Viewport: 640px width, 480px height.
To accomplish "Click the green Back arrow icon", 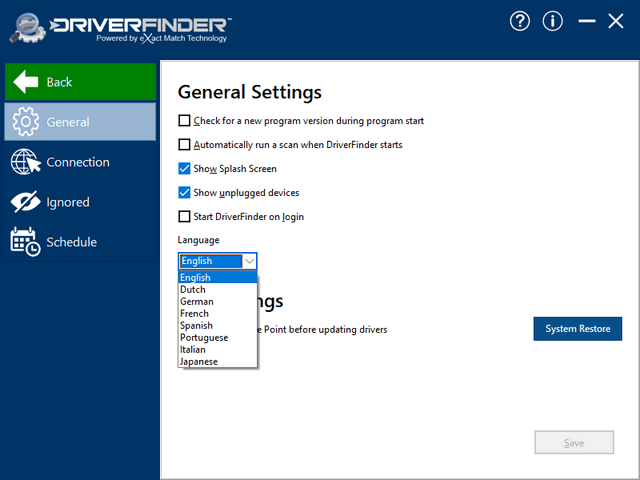I will point(26,82).
